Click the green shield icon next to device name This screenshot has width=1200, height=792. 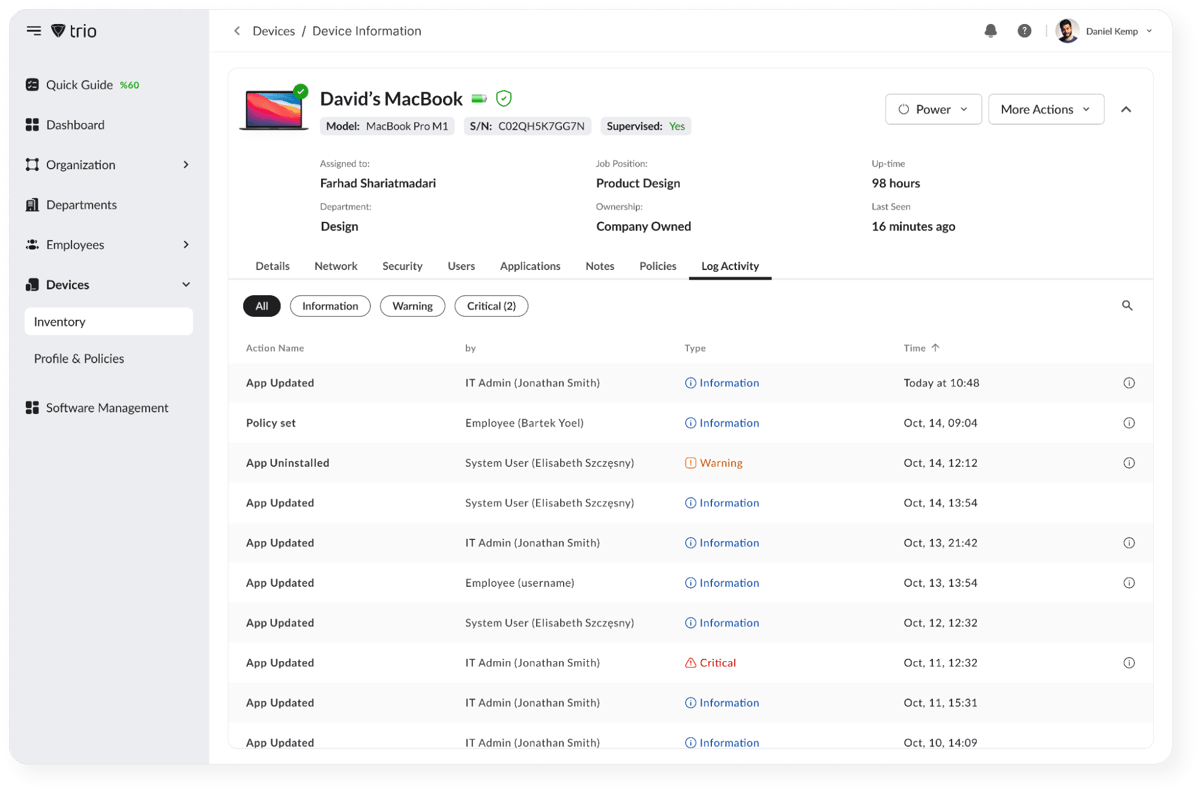[504, 98]
